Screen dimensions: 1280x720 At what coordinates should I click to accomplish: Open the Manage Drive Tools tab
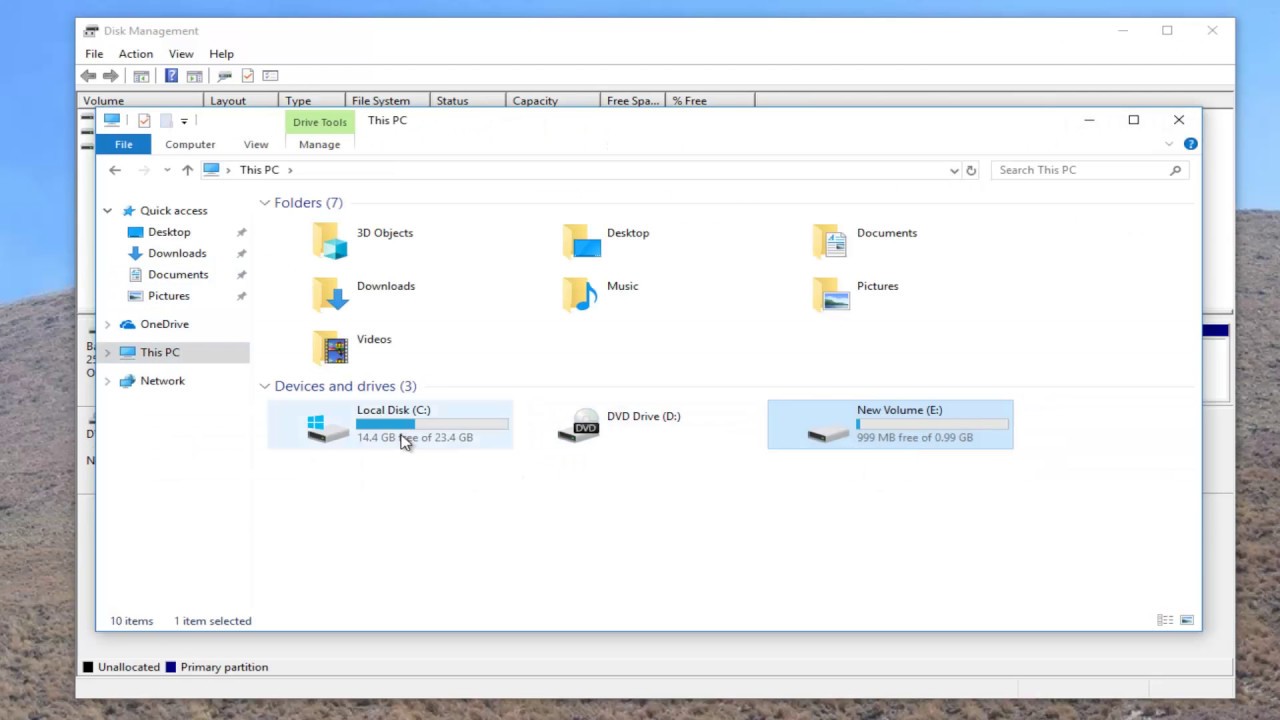coord(319,145)
